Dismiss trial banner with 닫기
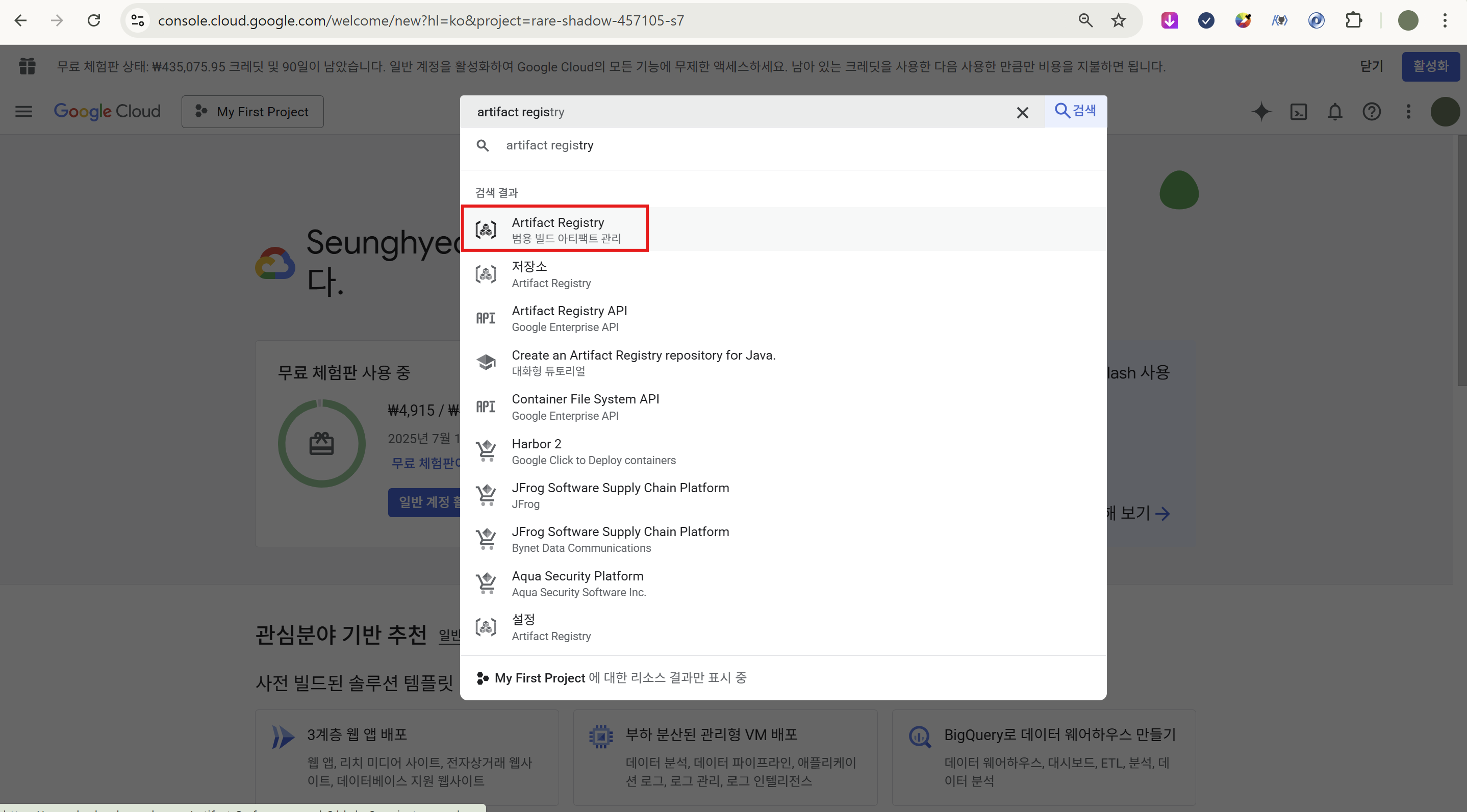The width and height of the screenshot is (1467, 812). pyautogui.click(x=1371, y=67)
